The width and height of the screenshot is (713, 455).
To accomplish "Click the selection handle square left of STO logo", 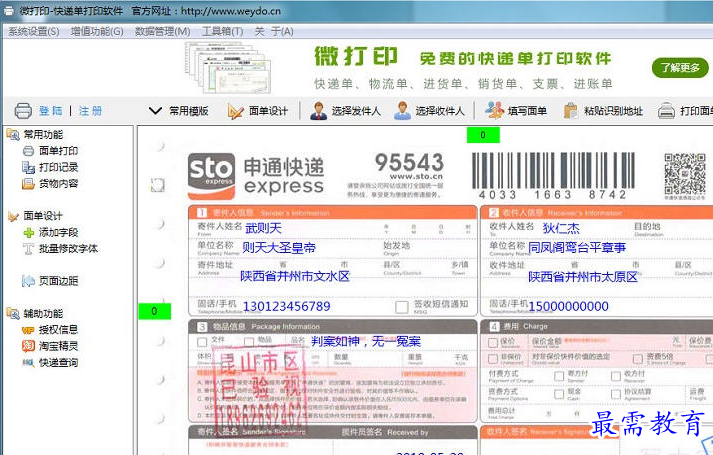I will pyautogui.click(x=157, y=185).
